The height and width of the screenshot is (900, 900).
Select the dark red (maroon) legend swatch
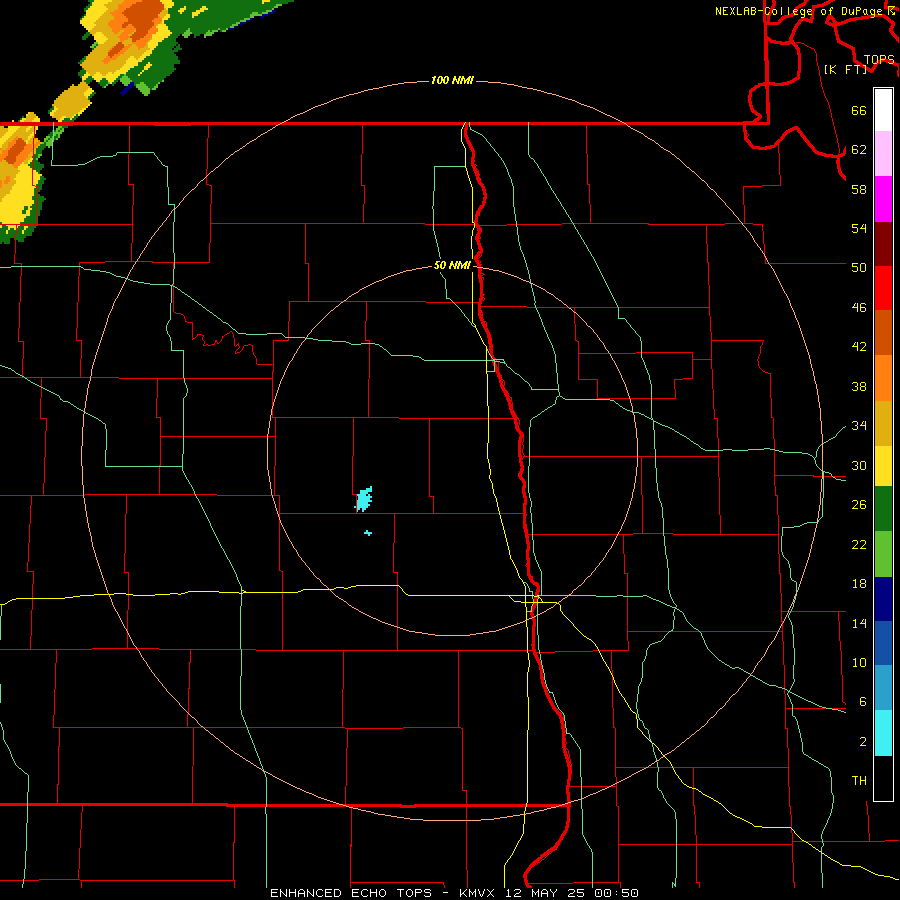pos(883,244)
